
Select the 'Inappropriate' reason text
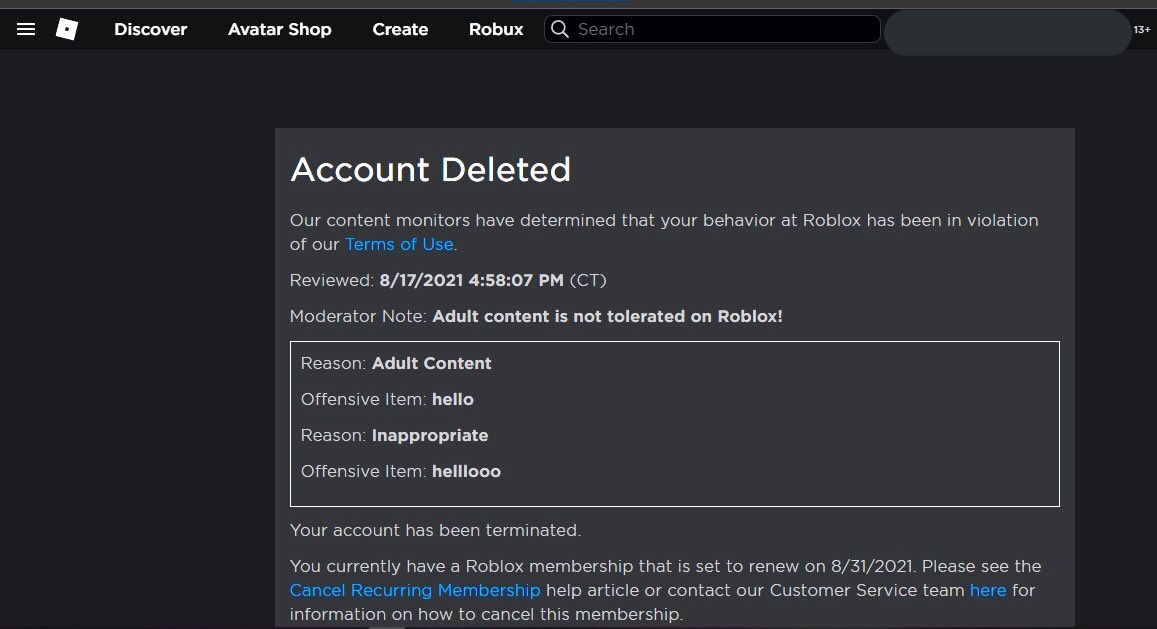pyautogui.click(x=430, y=436)
